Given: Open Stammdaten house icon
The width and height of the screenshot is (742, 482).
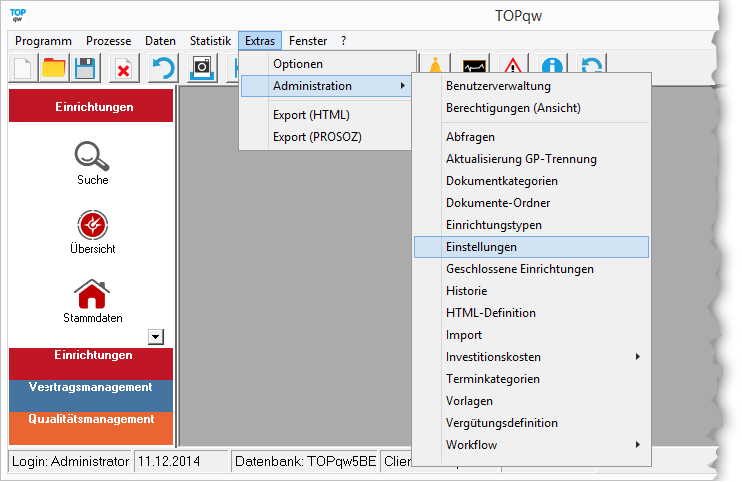Looking at the screenshot, I should (x=92, y=294).
